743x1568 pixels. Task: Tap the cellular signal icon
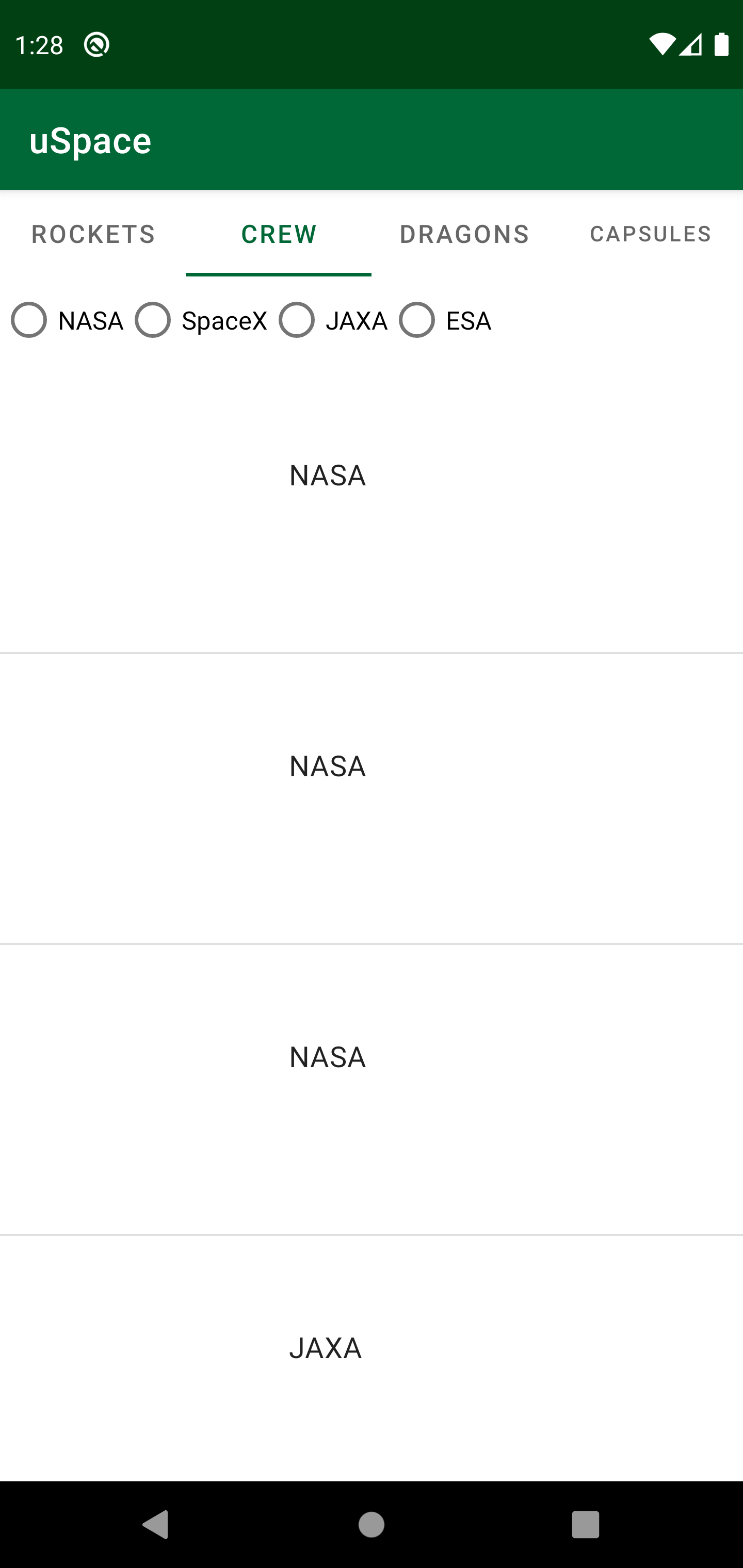coord(690,45)
